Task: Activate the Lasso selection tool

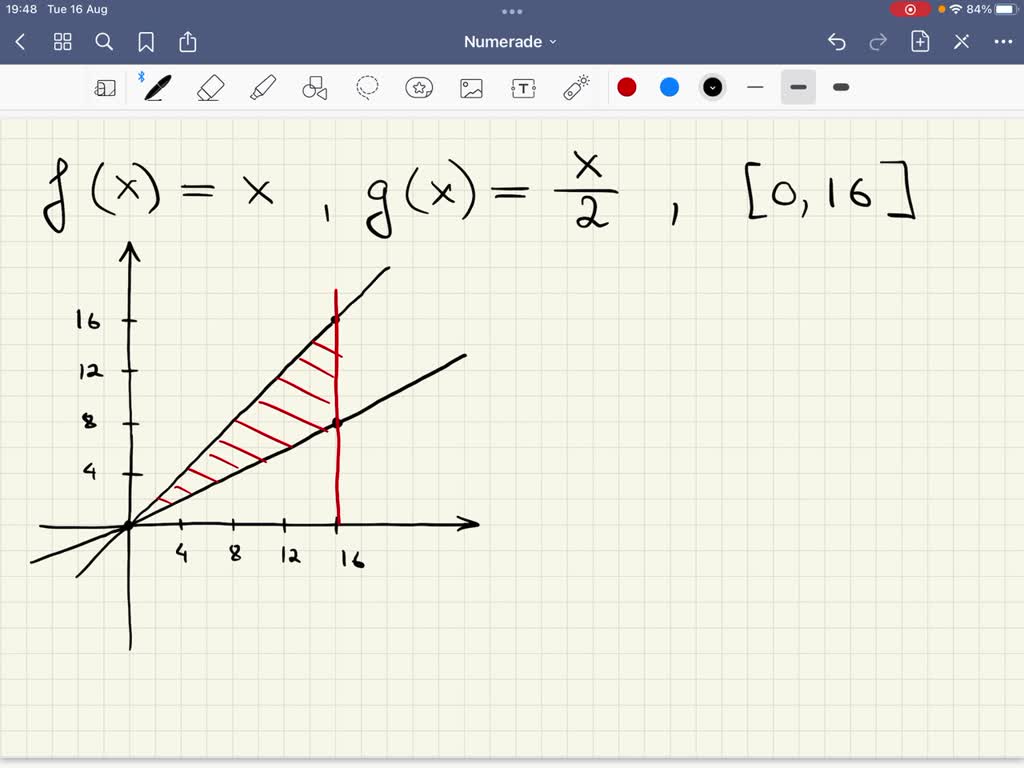Action: pos(367,87)
